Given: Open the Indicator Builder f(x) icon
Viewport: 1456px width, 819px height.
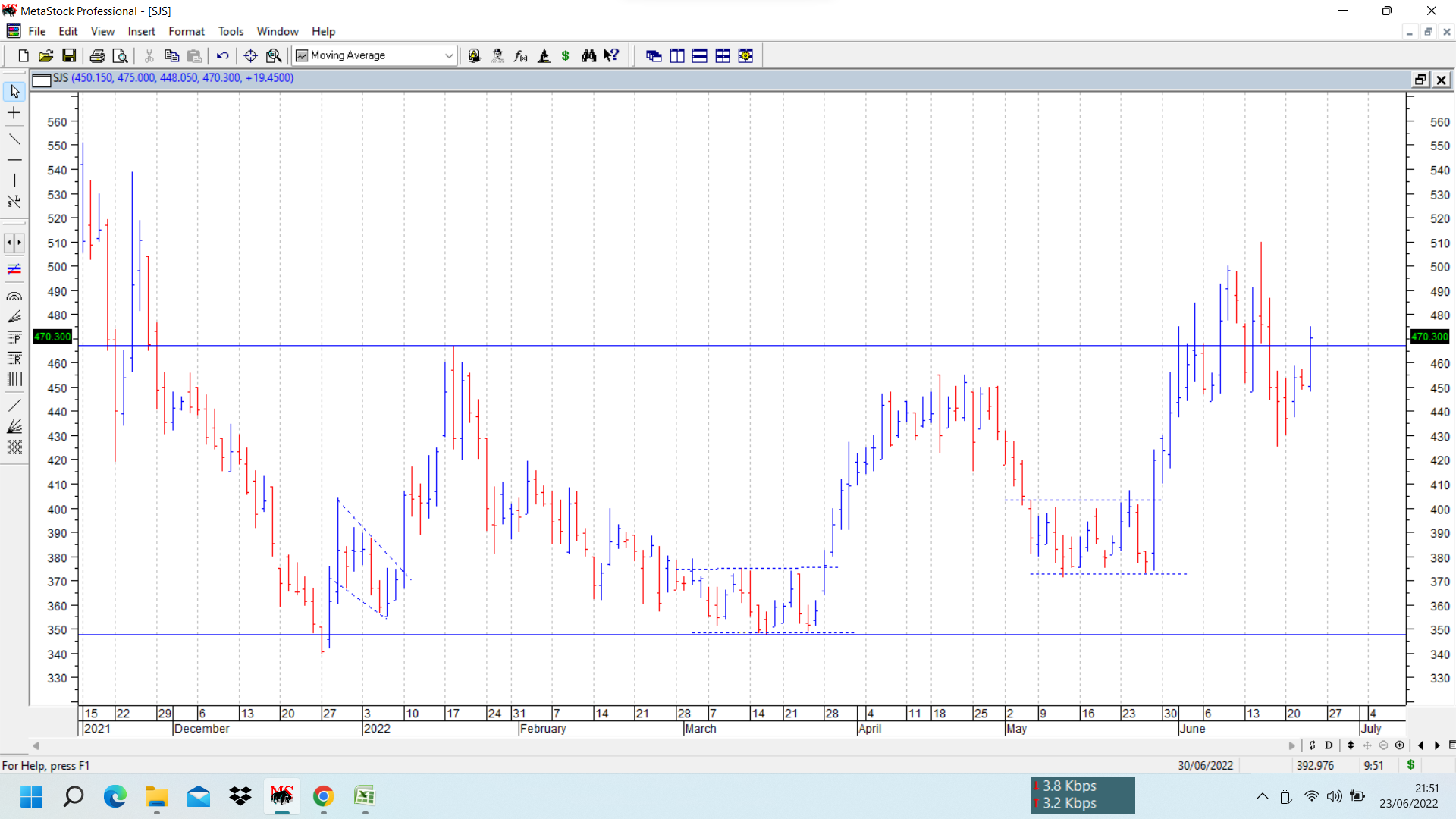Looking at the screenshot, I should coord(520,55).
